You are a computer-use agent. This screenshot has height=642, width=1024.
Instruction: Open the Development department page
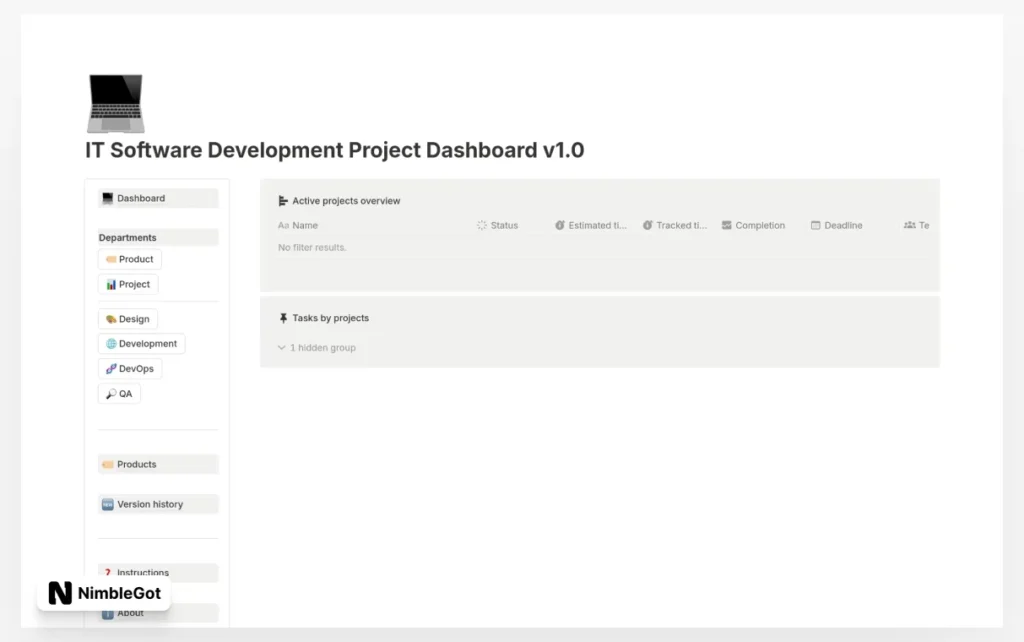(x=142, y=344)
